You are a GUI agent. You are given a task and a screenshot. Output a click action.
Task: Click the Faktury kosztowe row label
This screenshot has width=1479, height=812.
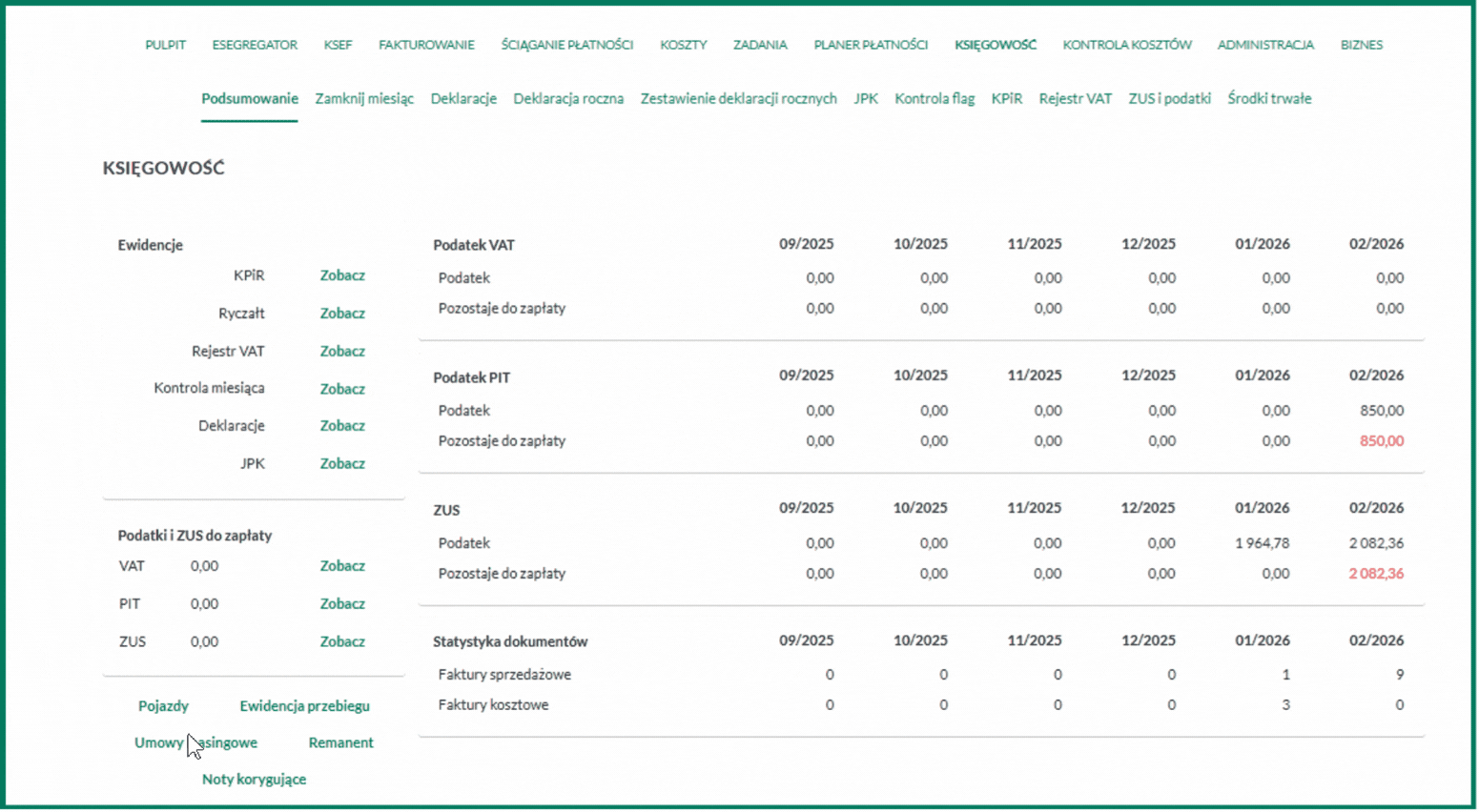click(493, 705)
